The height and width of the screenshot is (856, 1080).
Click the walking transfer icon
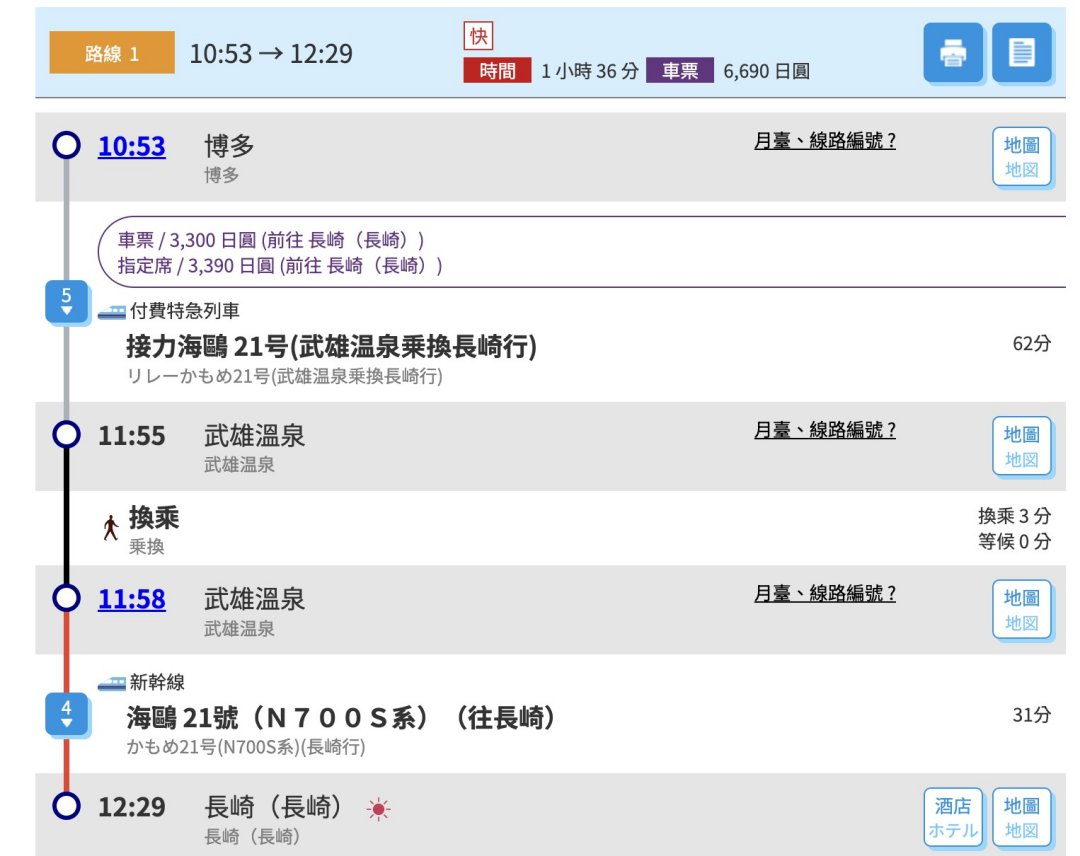pos(111,528)
